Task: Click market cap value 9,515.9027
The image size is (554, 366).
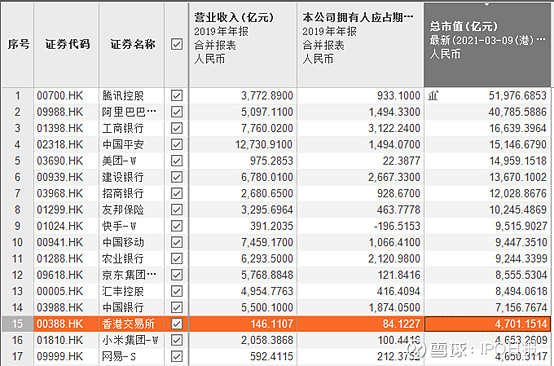Action: click(521, 226)
